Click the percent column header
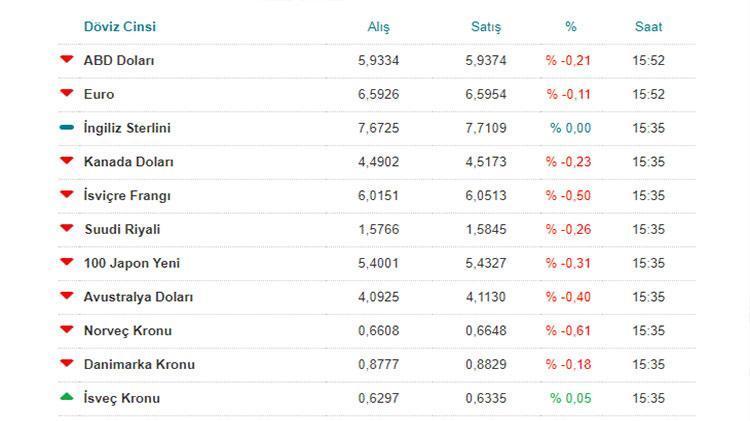This screenshot has width=750, height=421. click(x=570, y=27)
